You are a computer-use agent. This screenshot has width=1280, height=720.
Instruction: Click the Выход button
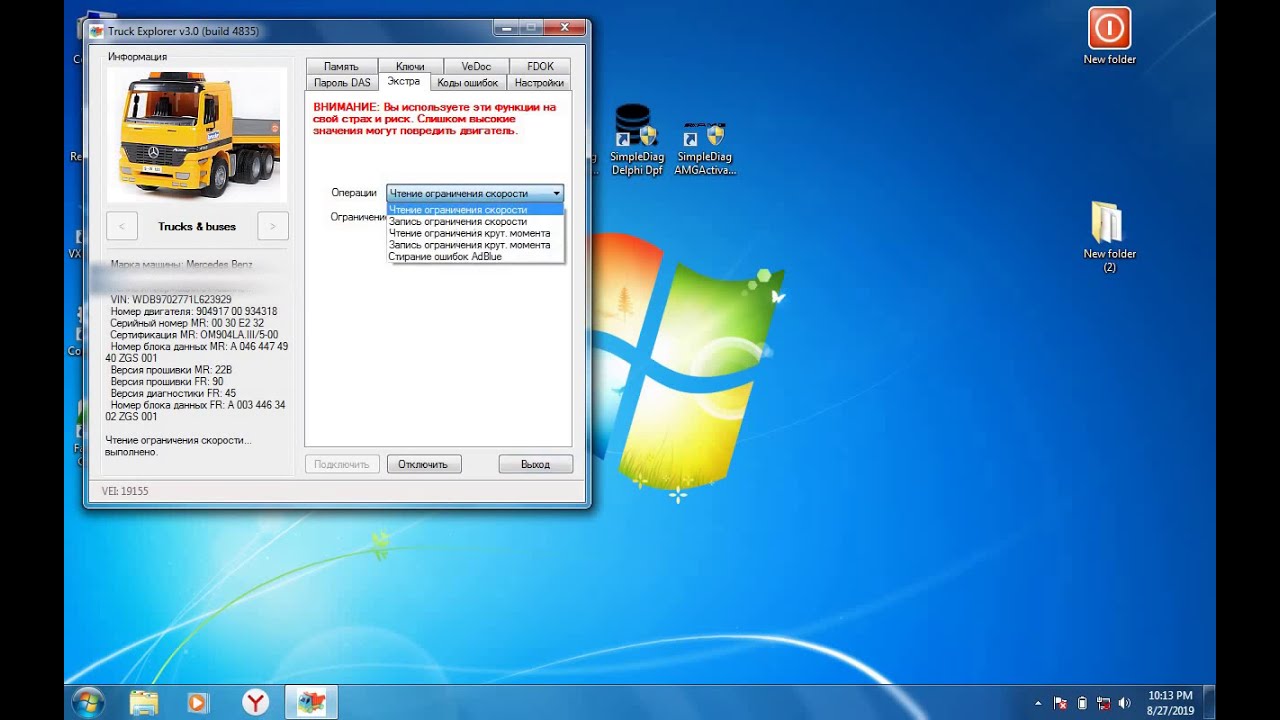pyautogui.click(x=536, y=464)
